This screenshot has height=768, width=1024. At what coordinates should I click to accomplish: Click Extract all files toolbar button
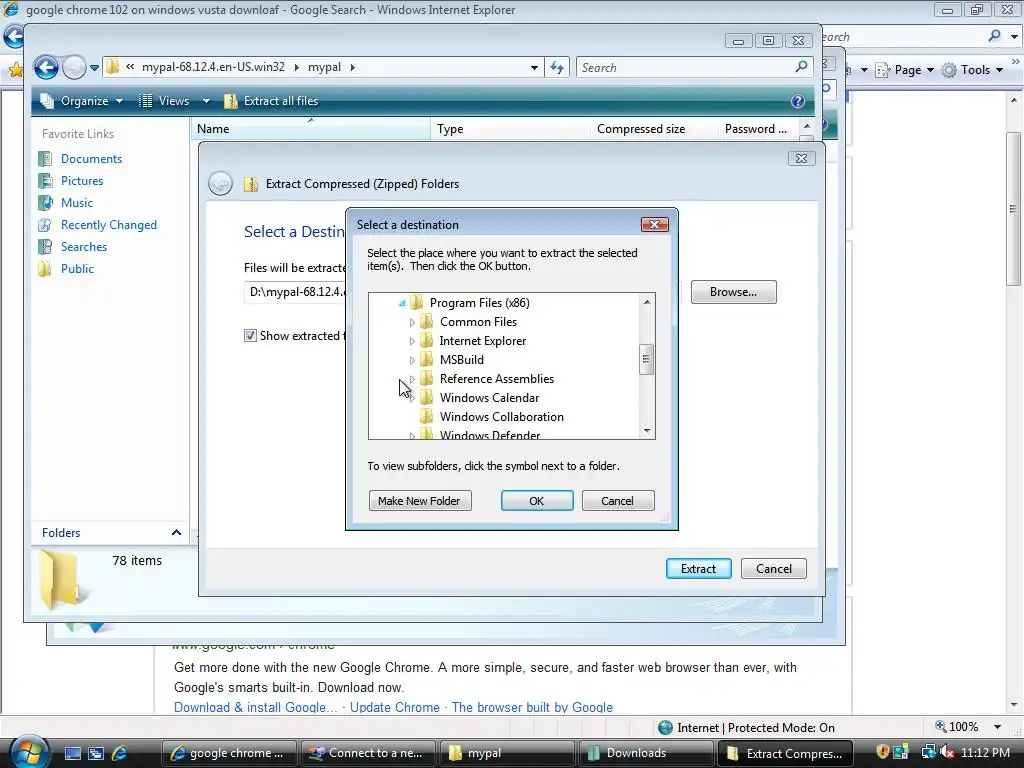pos(272,101)
